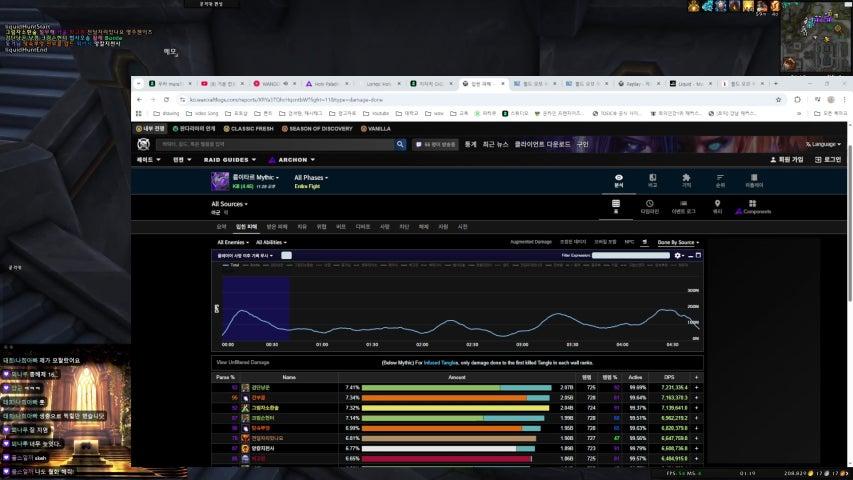Click the boss encounter portrait icon
Image resolution: width=853 pixels, height=480 pixels.
pos(220,180)
